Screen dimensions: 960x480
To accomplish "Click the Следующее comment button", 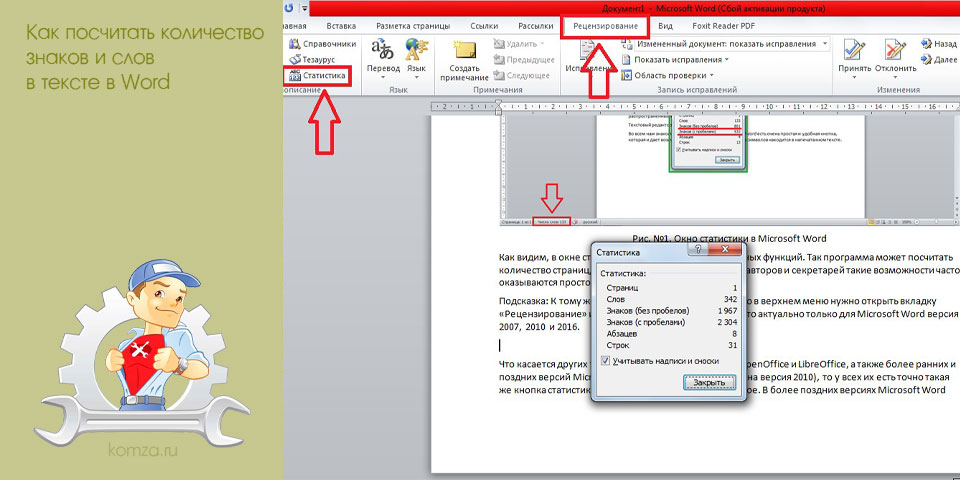I will (x=521, y=75).
